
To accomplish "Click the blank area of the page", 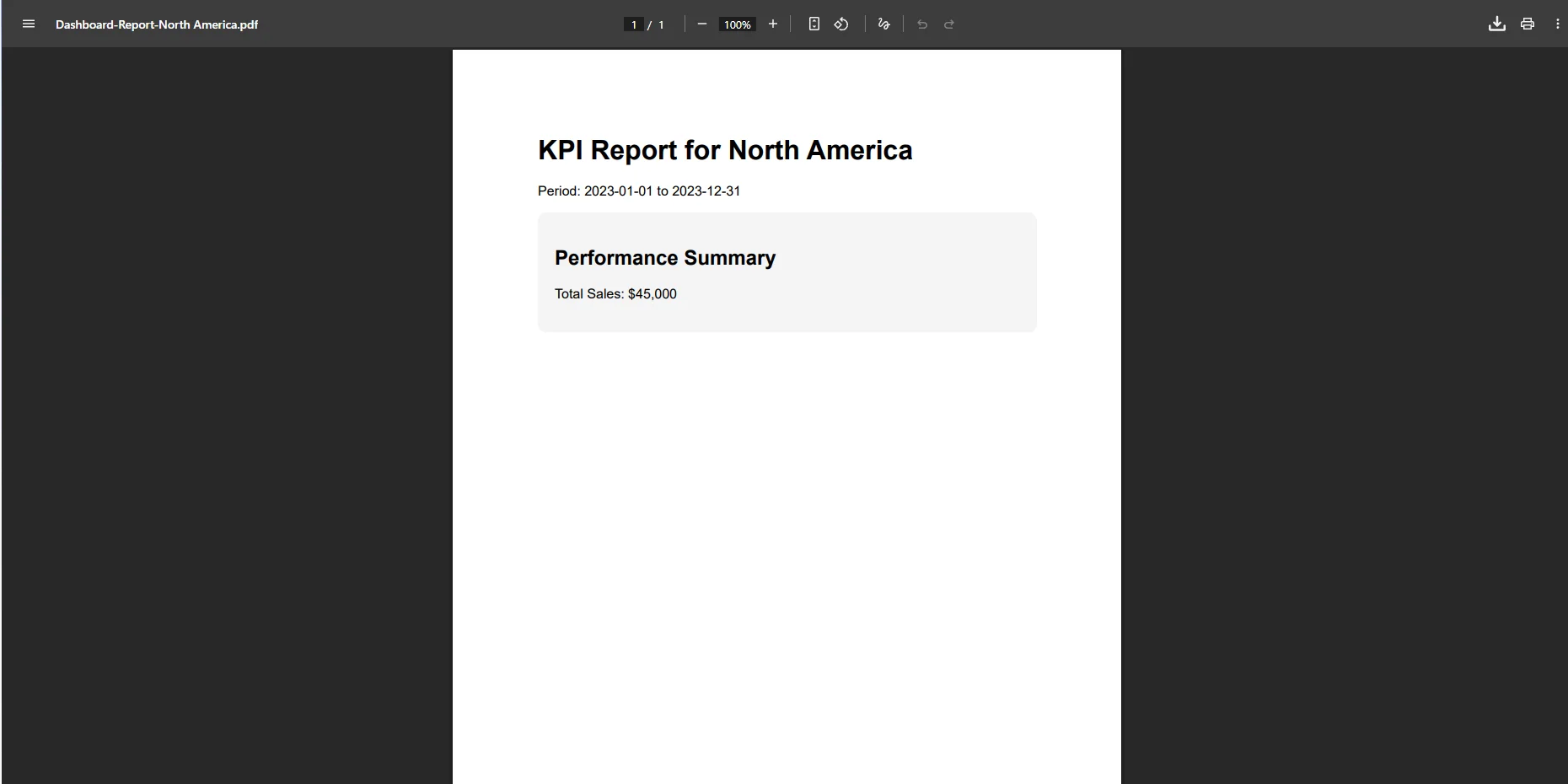I will point(787,548).
